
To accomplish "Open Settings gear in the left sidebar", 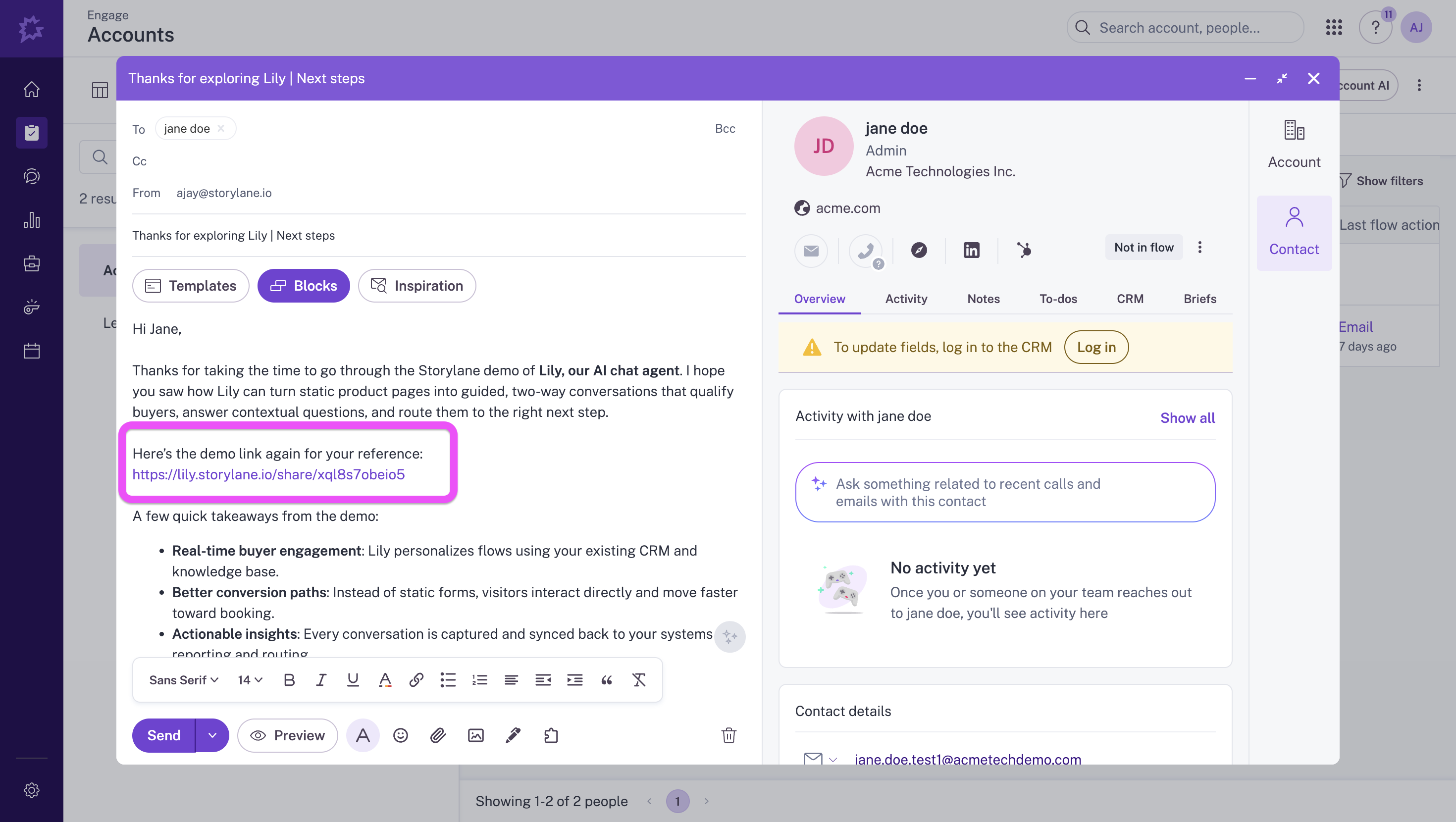I will click(x=31, y=790).
